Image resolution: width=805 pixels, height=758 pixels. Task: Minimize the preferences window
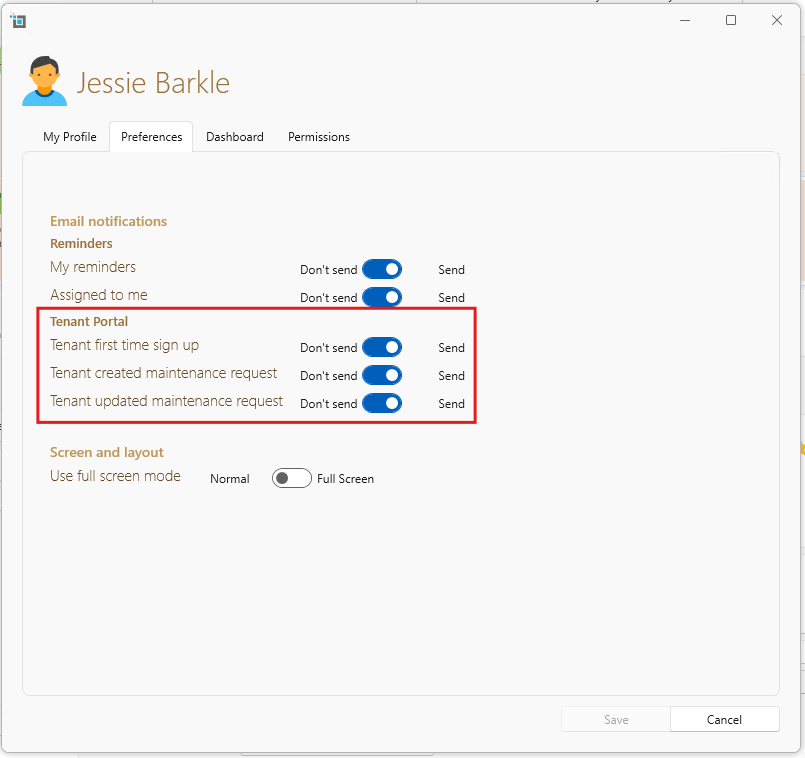685,20
